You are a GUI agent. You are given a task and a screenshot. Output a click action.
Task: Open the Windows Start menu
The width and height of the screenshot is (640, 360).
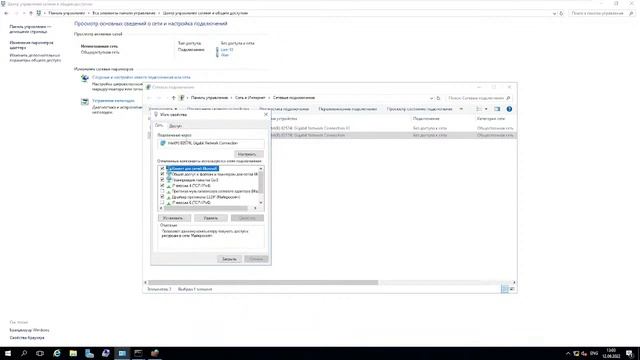[x=8, y=353]
